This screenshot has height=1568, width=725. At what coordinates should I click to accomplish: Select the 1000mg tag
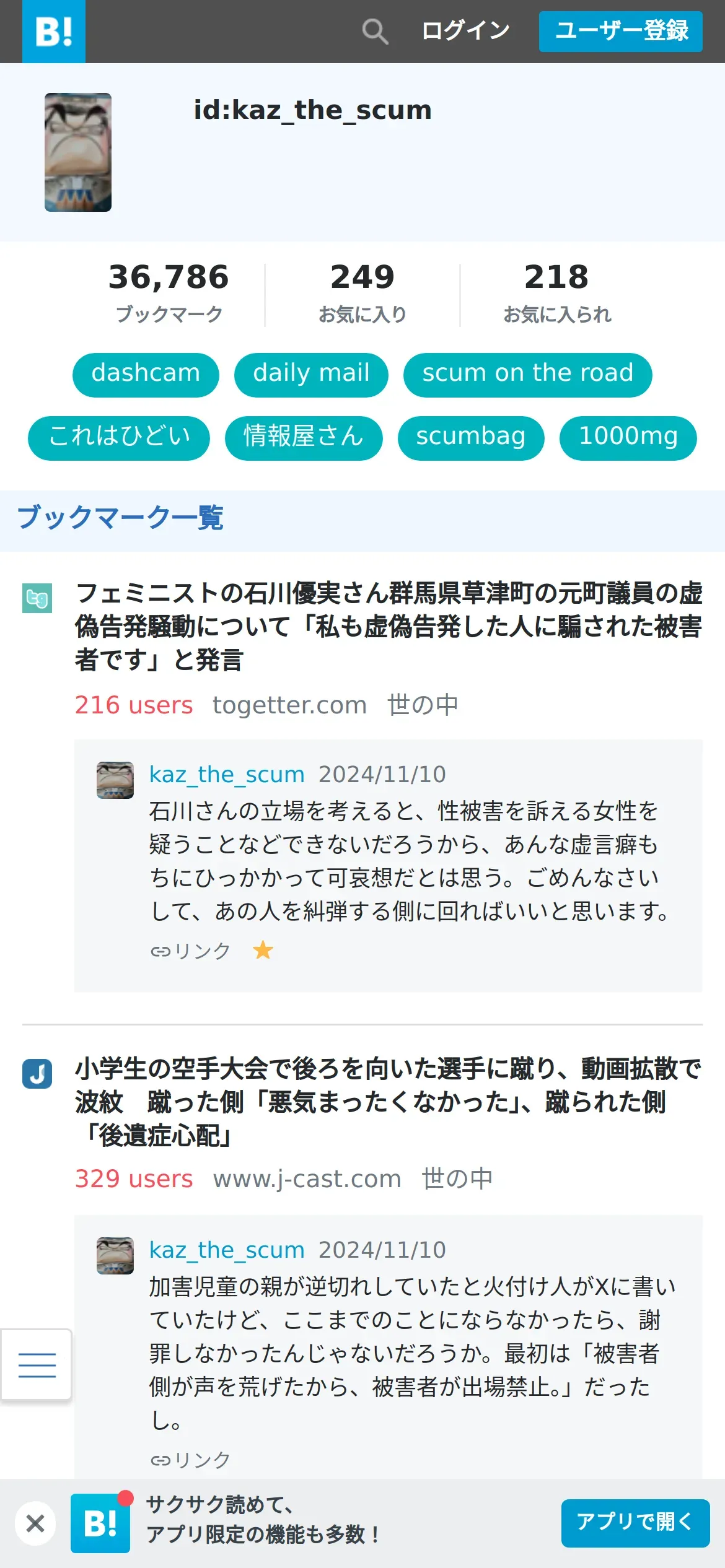pyautogui.click(x=628, y=438)
